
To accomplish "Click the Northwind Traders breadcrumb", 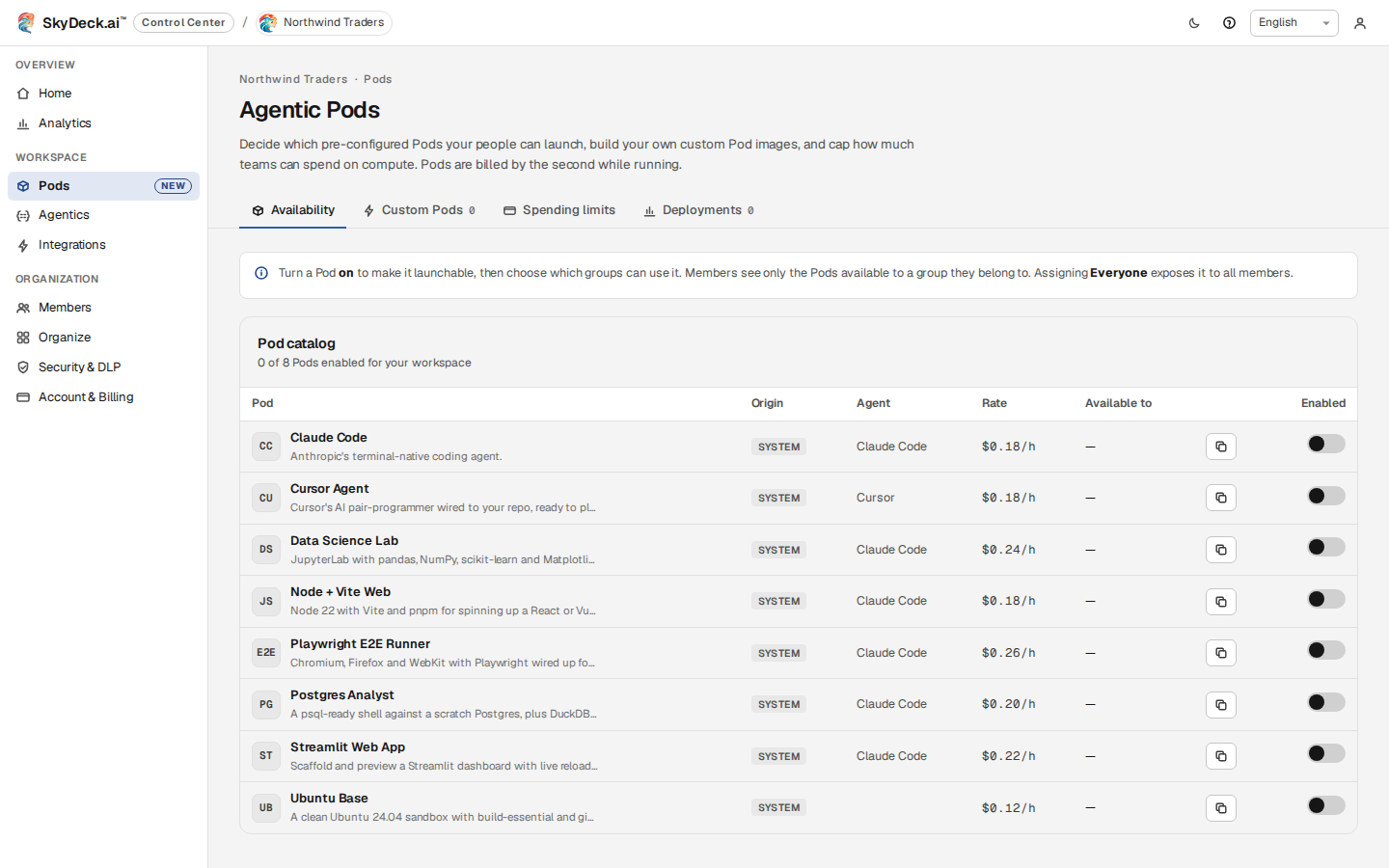I will tap(293, 79).
